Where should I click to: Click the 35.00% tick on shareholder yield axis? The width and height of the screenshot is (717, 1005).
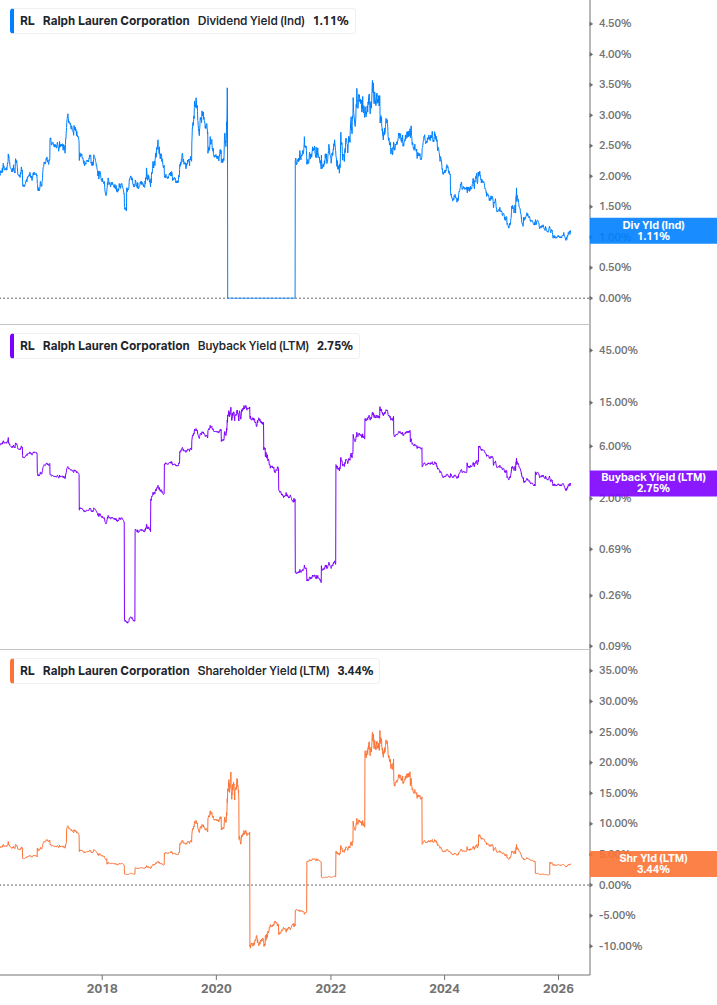[x=618, y=670]
